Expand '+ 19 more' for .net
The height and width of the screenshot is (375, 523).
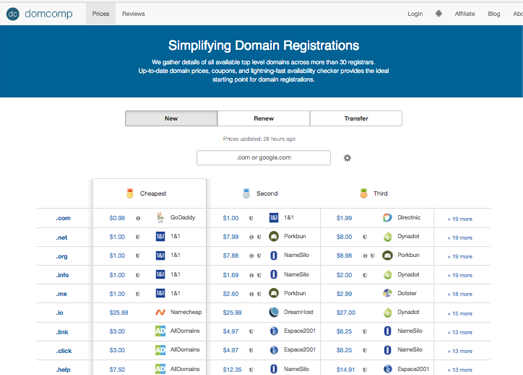tap(460, 238)
